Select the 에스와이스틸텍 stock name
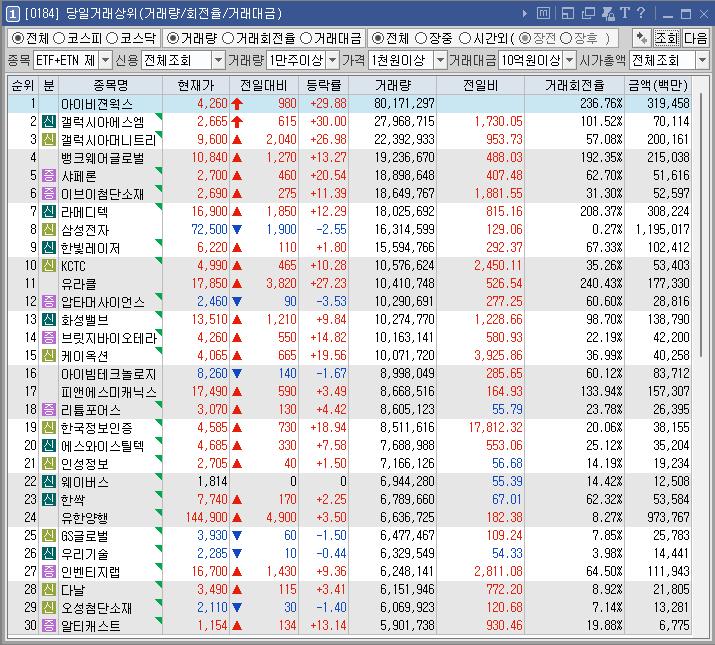The height and width of the screenshot is (645, 715). click(x=103, y=446)
